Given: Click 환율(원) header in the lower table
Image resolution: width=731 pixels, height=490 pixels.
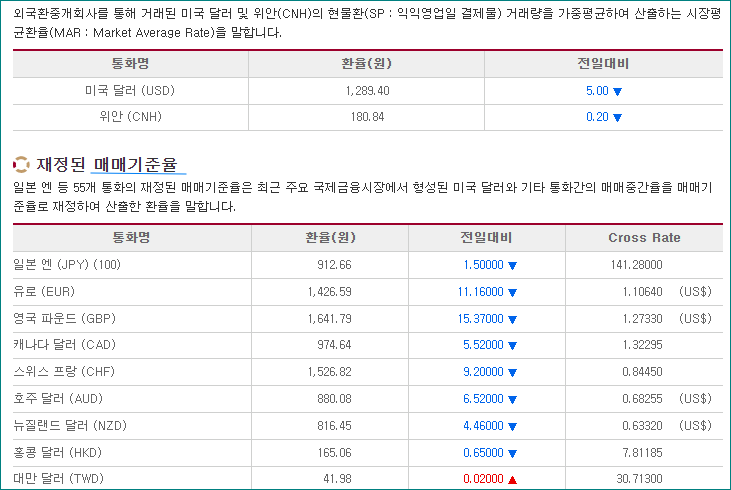Looking at the screenshot, I should tap(331, 238).
